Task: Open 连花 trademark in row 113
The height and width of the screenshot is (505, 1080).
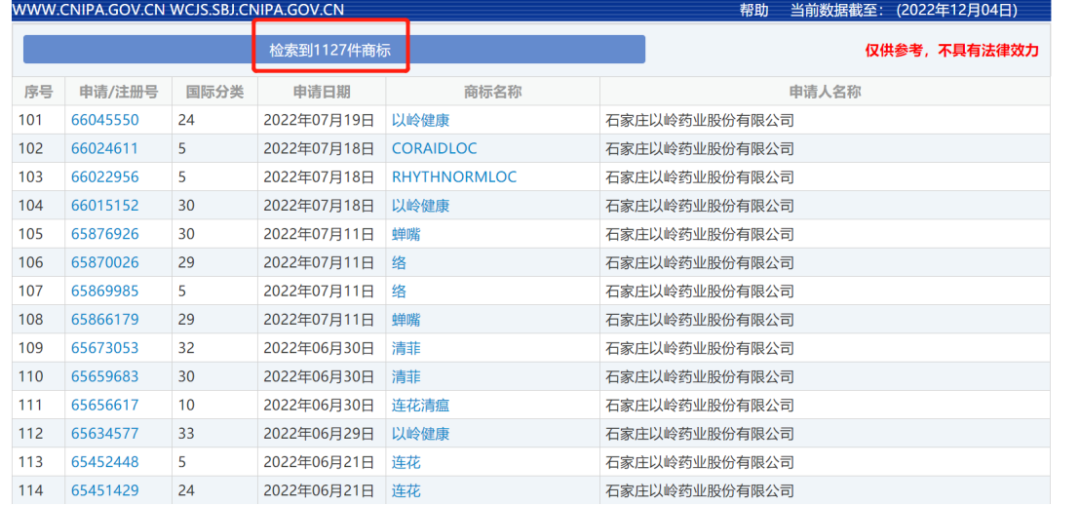Action: pyautogui.click(x=406, y=462)
